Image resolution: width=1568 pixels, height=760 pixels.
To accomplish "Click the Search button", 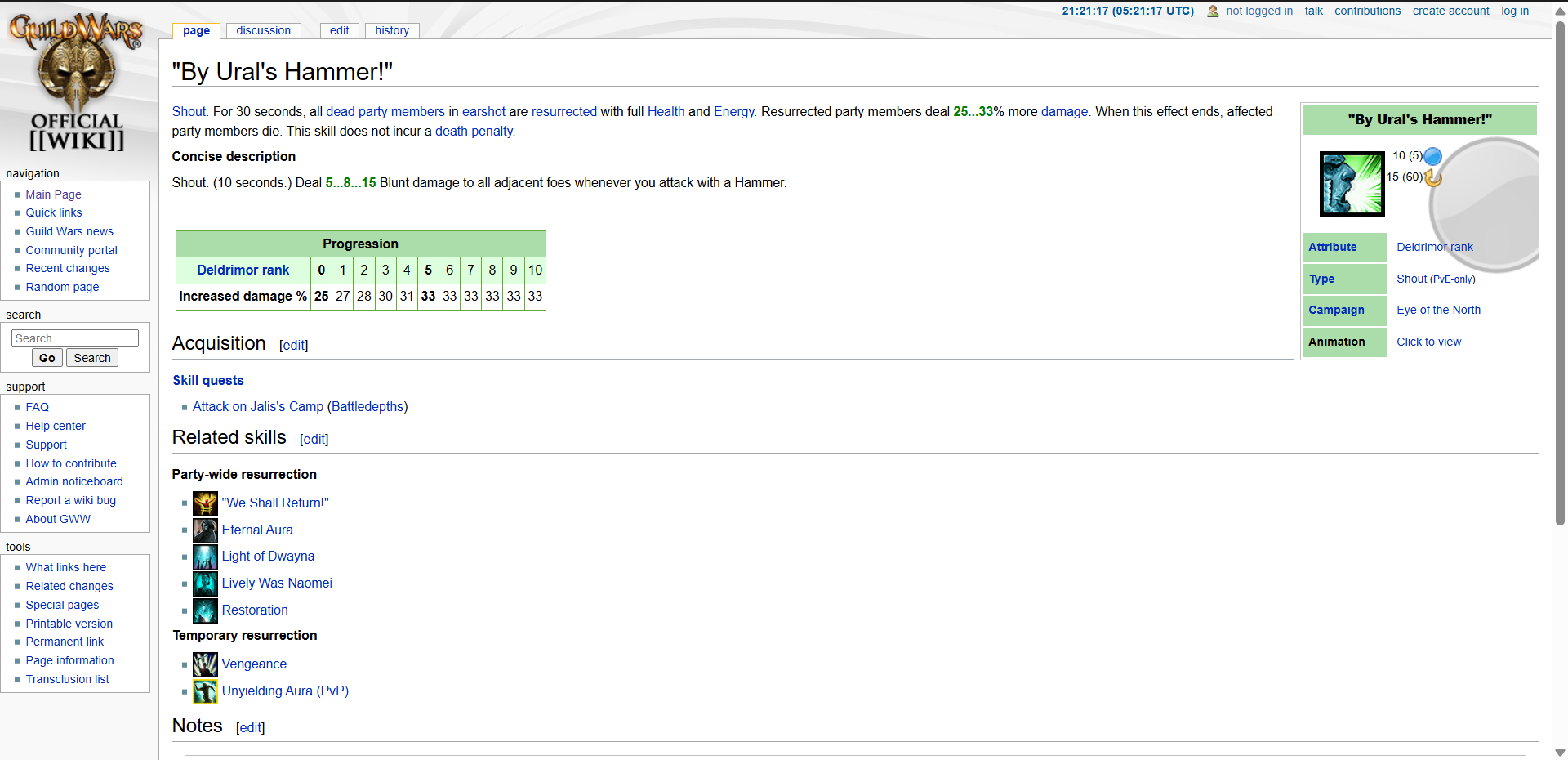I will (x=92, y=358).
